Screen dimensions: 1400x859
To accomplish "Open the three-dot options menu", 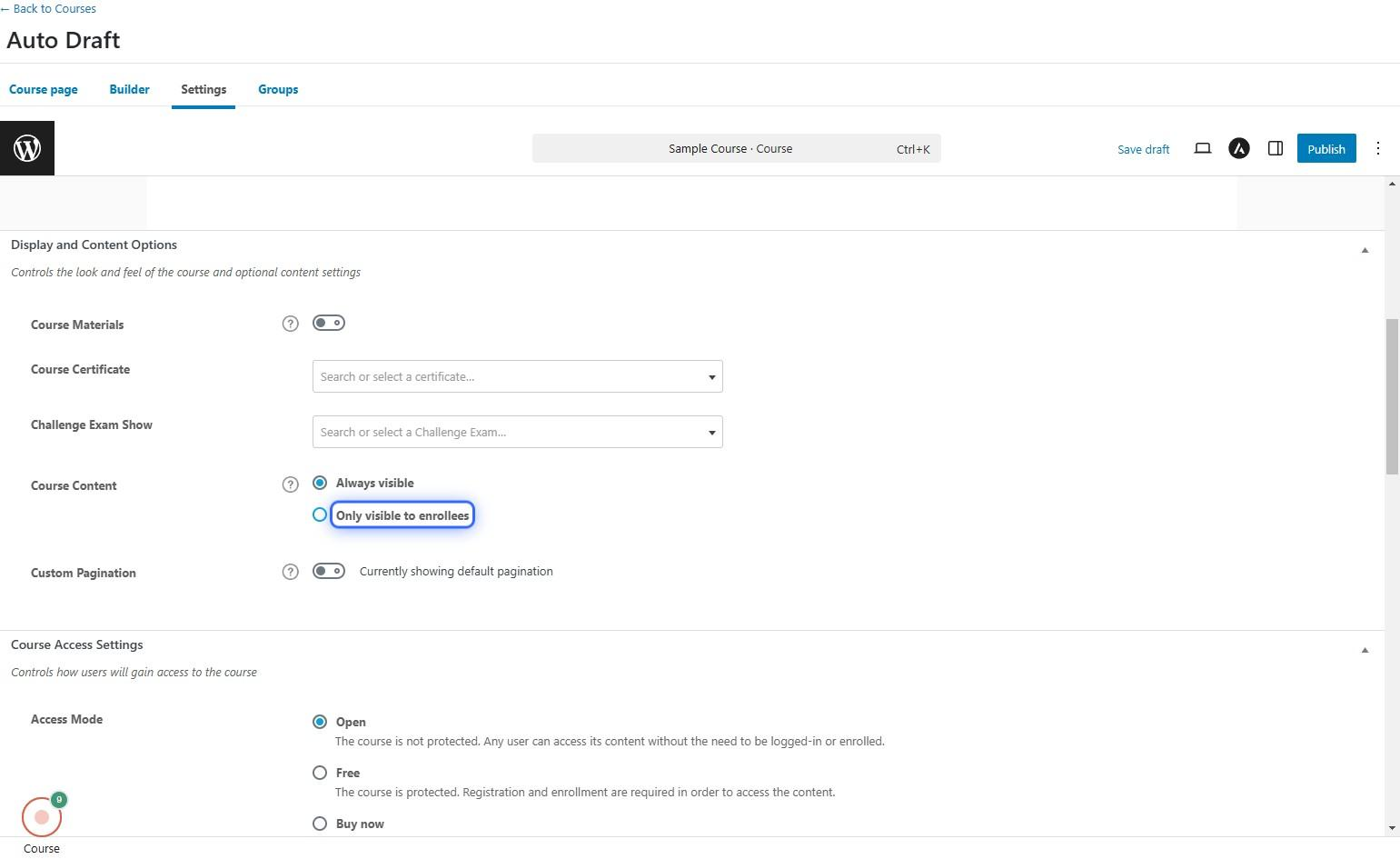I will coord(1377,149).
